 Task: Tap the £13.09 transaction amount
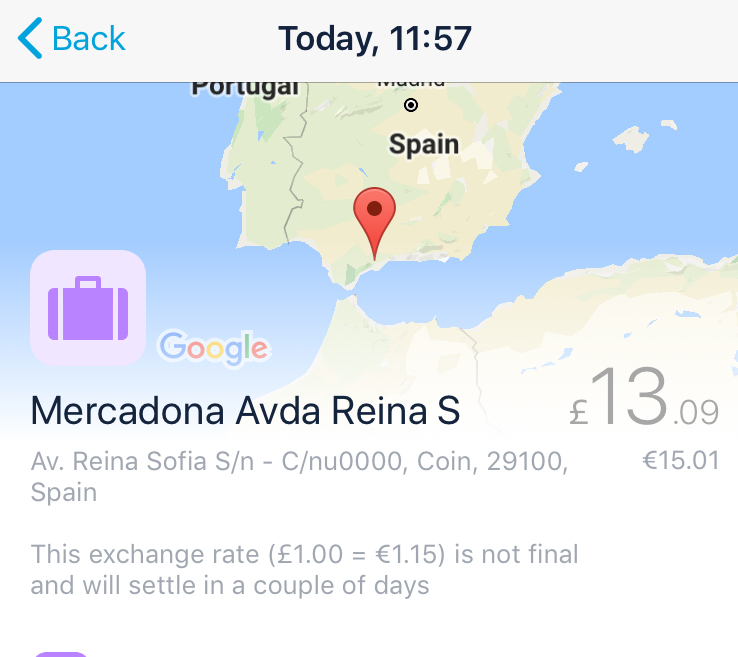(644, 398)
